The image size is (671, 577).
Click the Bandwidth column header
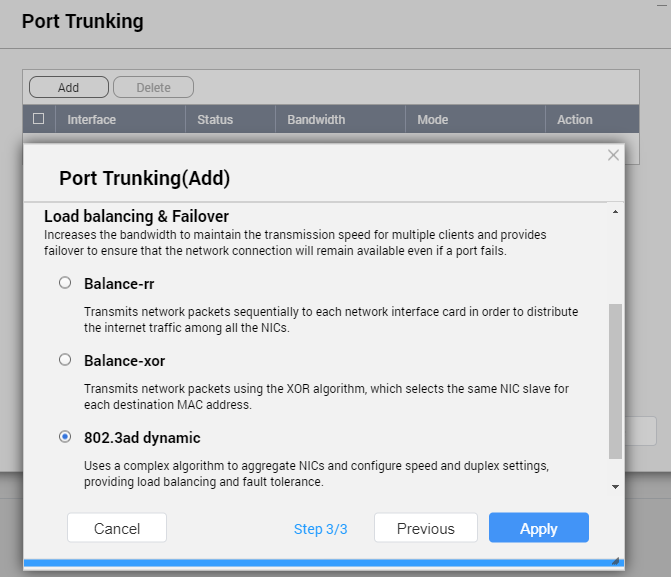pyautogui.click(x=316, y=120)
